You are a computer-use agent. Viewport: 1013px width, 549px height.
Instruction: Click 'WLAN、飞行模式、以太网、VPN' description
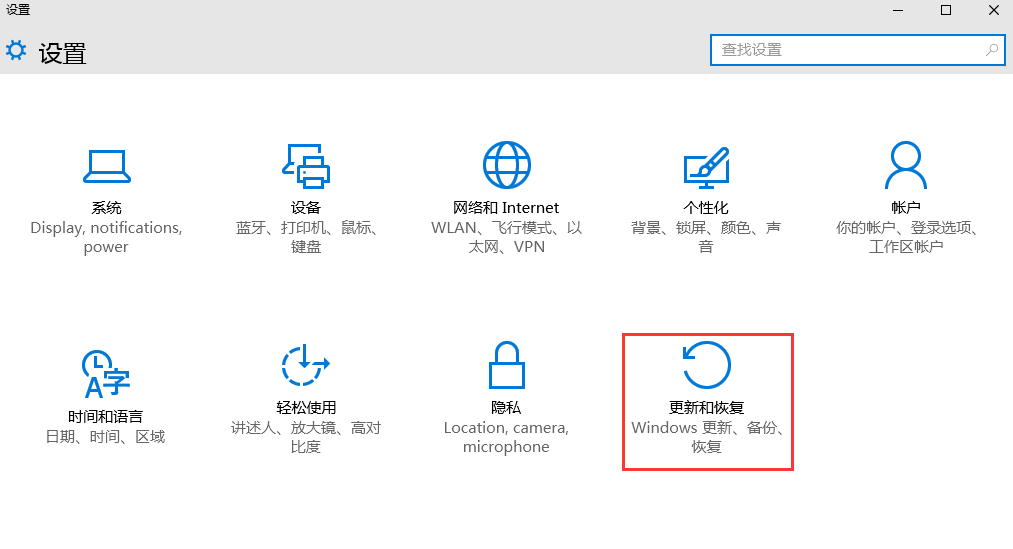coord(506,237)
